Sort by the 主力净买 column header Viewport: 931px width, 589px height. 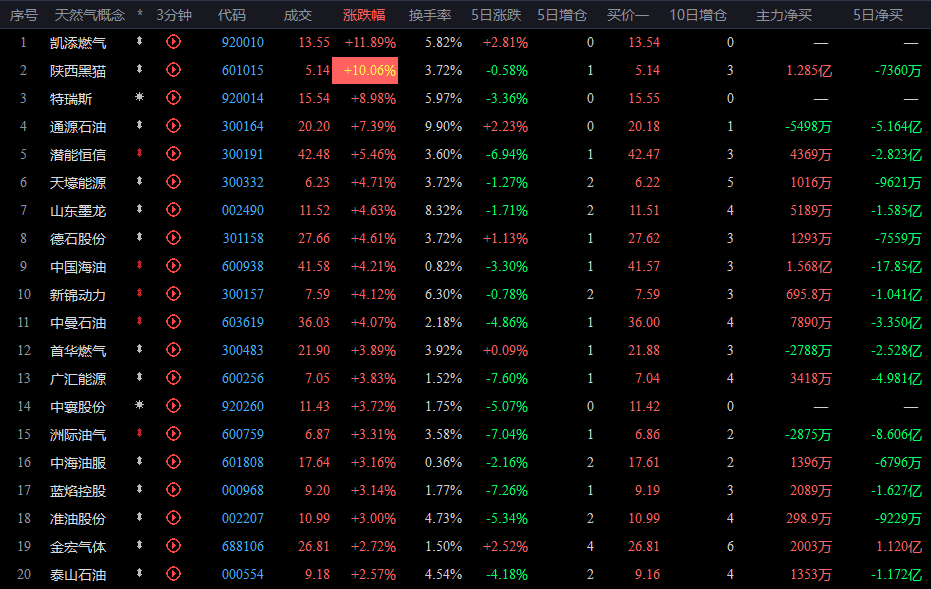[x=784, y=15]
